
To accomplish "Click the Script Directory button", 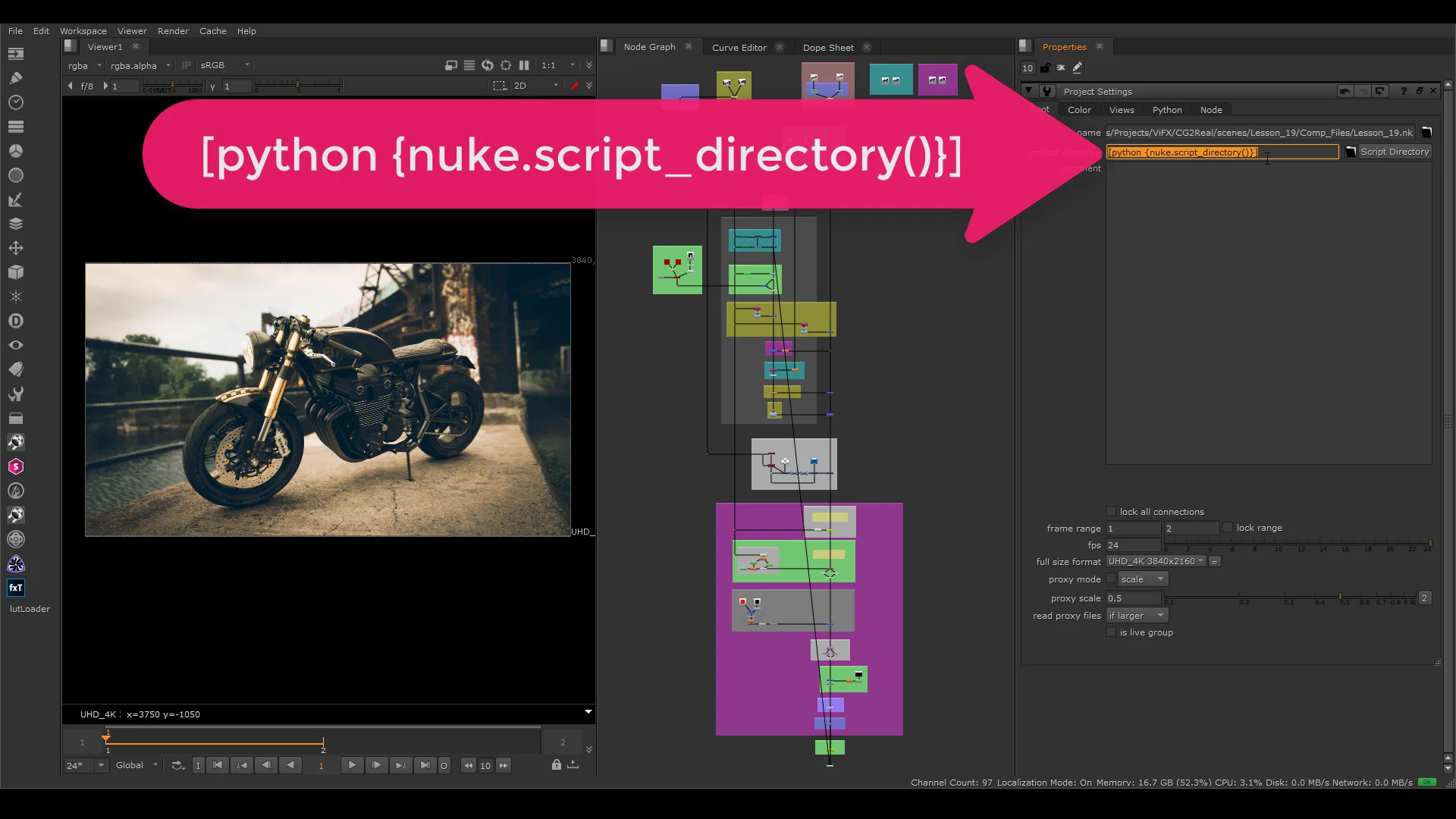I will tap(1397, 151).
